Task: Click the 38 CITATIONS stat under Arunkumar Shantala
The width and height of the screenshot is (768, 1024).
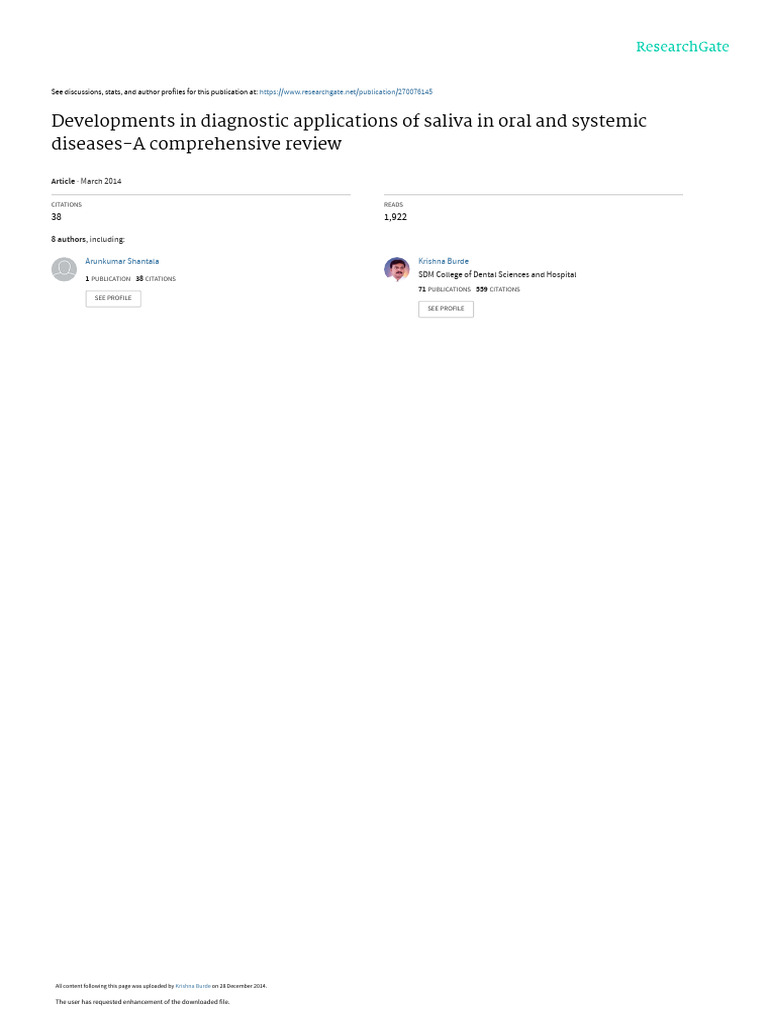Action: point(155,279)
